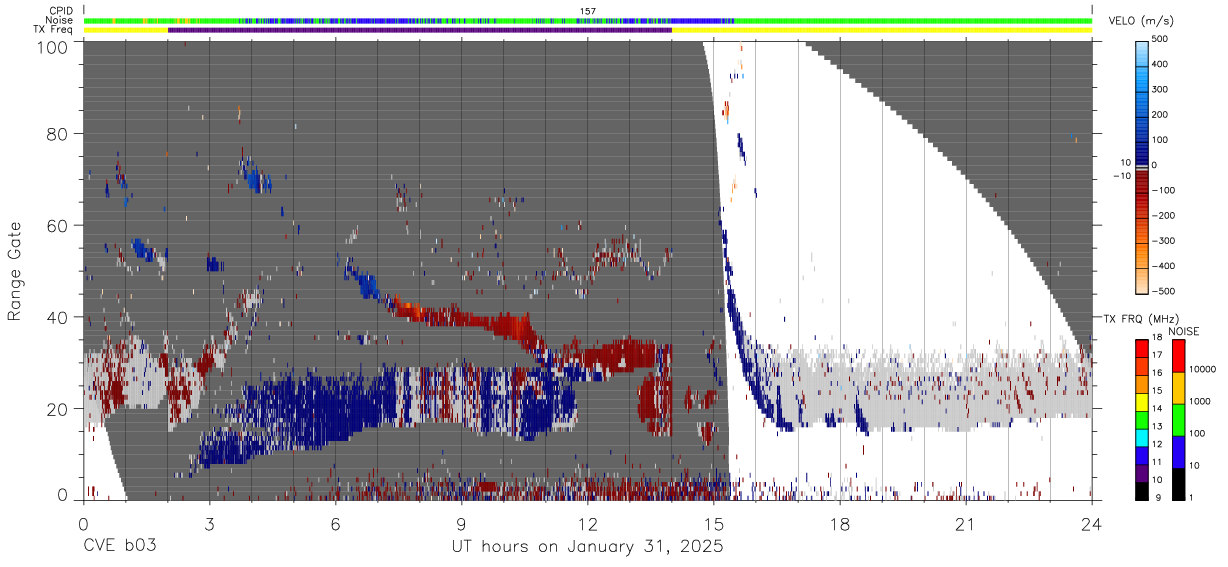Click the 10000 label on NOISE scale

coord(1201,369)
